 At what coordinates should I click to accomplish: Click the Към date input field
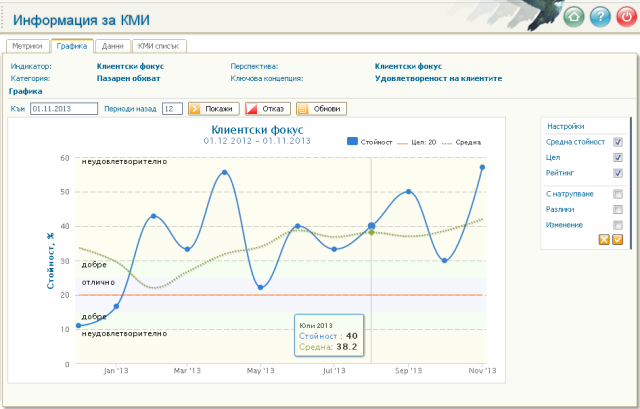point(64,109)
